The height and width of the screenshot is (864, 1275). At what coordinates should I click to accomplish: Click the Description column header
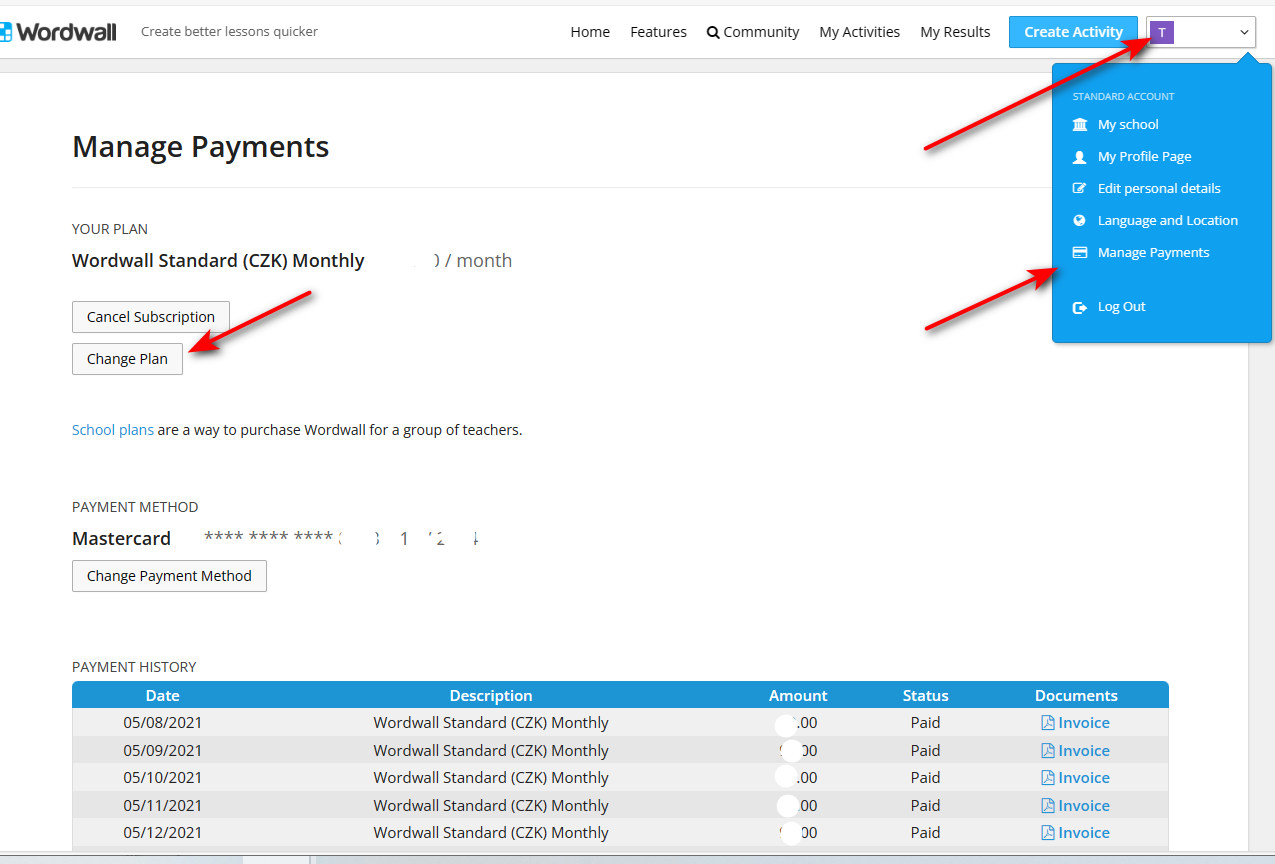coord(491,696)
